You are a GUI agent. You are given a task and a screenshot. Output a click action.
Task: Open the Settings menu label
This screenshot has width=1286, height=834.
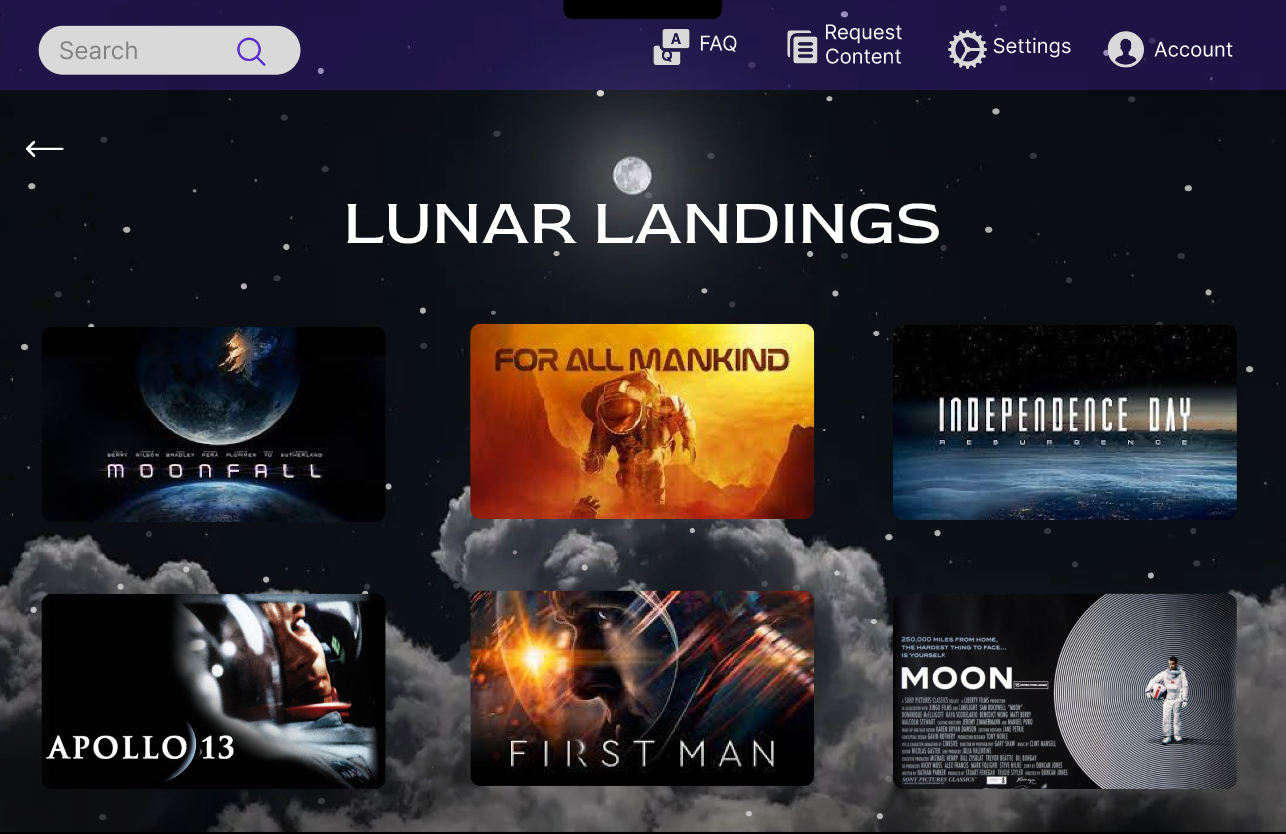tap(1031, 46)
